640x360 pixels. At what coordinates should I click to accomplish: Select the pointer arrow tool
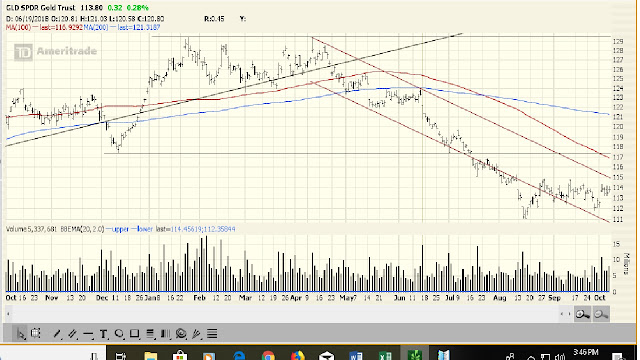(x=20, y=334)
